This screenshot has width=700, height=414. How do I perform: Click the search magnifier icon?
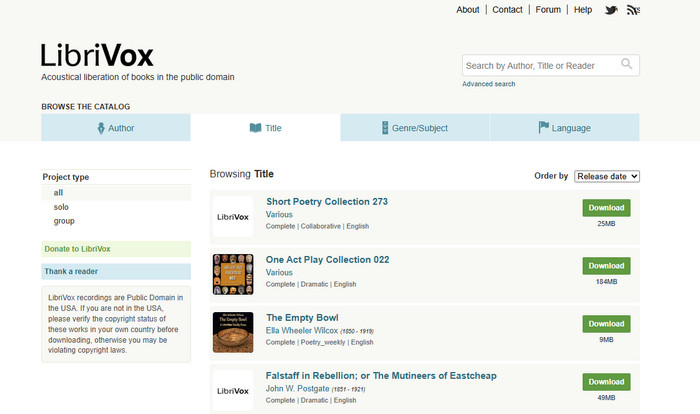click(627, 65)
